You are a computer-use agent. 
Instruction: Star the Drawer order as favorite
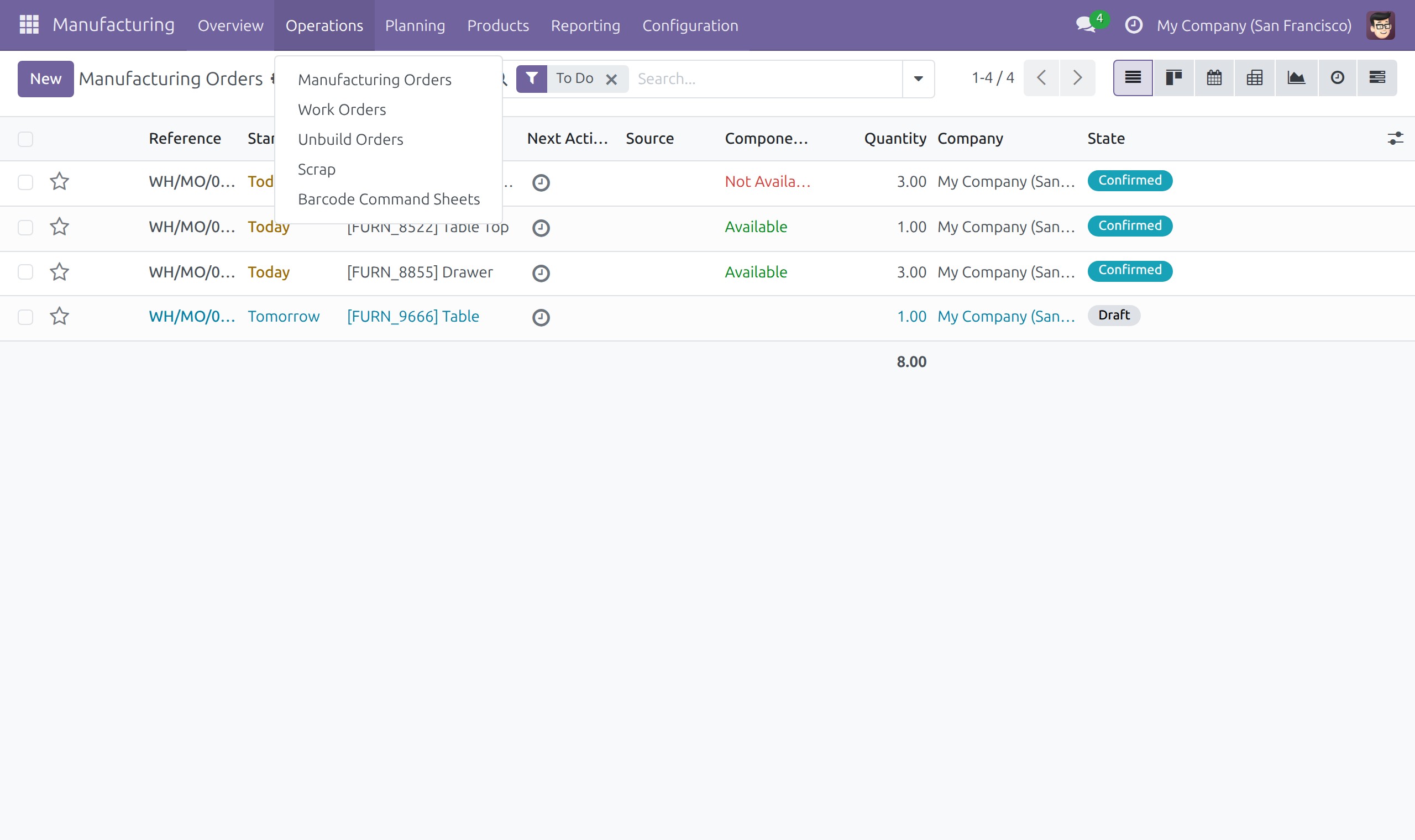[x=60, y=272]
